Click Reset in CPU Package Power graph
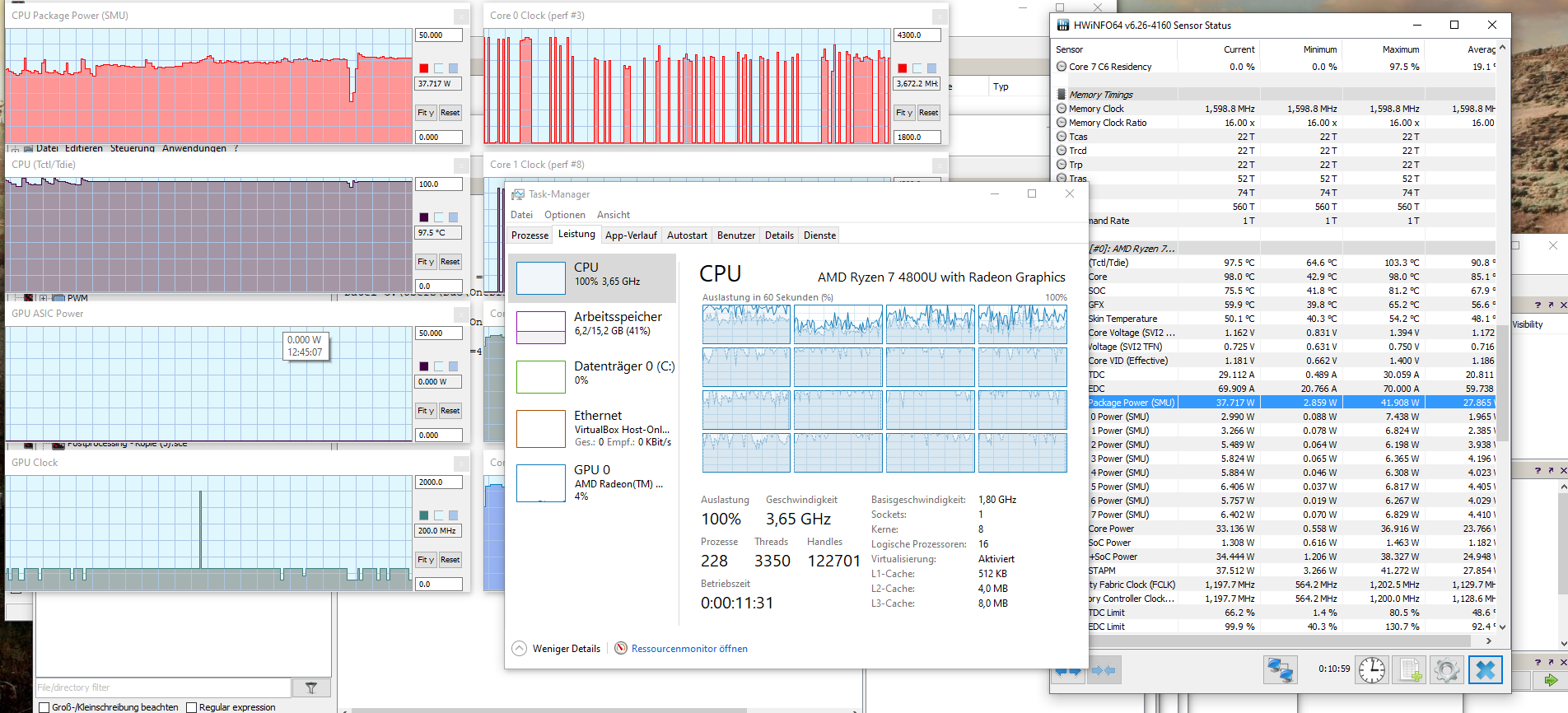The image size is (1568, 713). [450, 113]
